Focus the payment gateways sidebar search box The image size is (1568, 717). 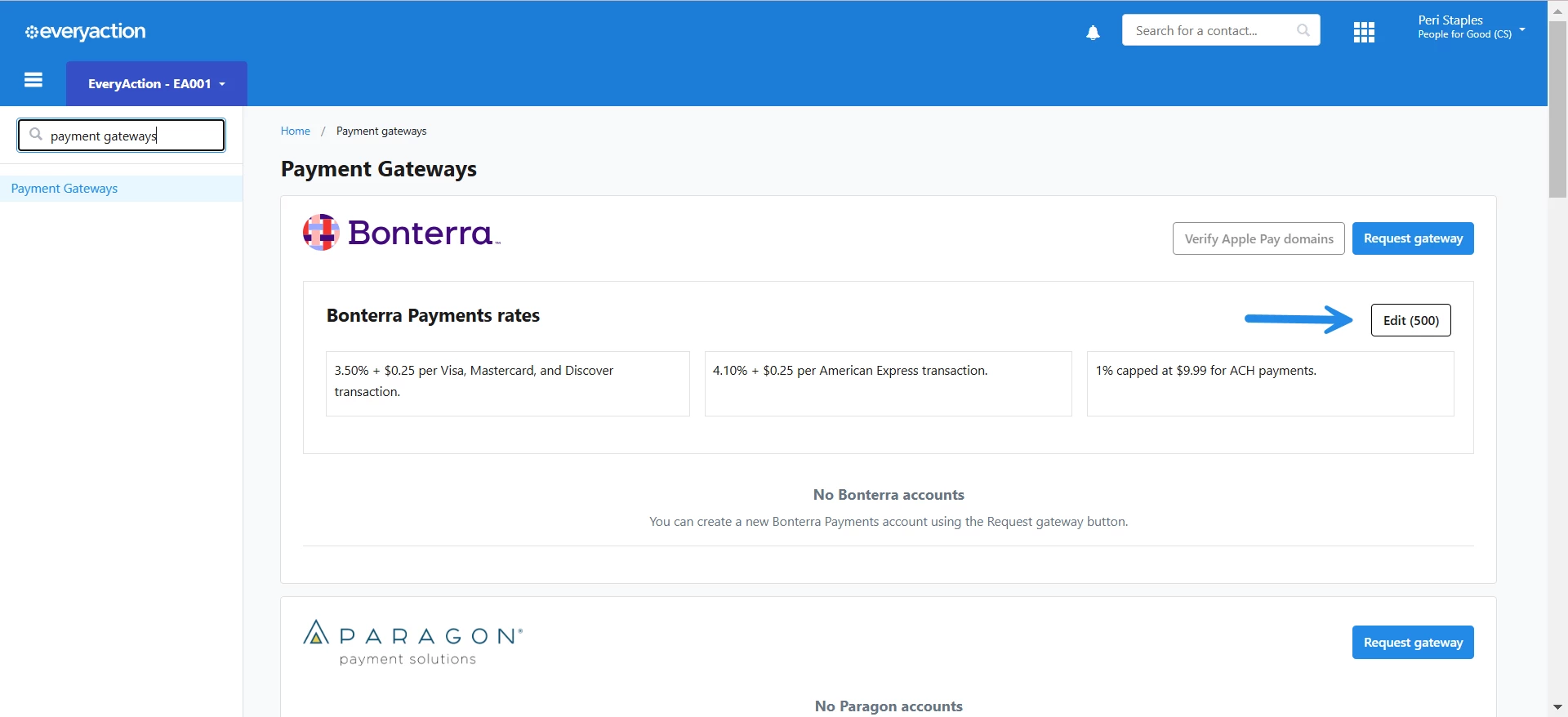click(x=122, y=136)
